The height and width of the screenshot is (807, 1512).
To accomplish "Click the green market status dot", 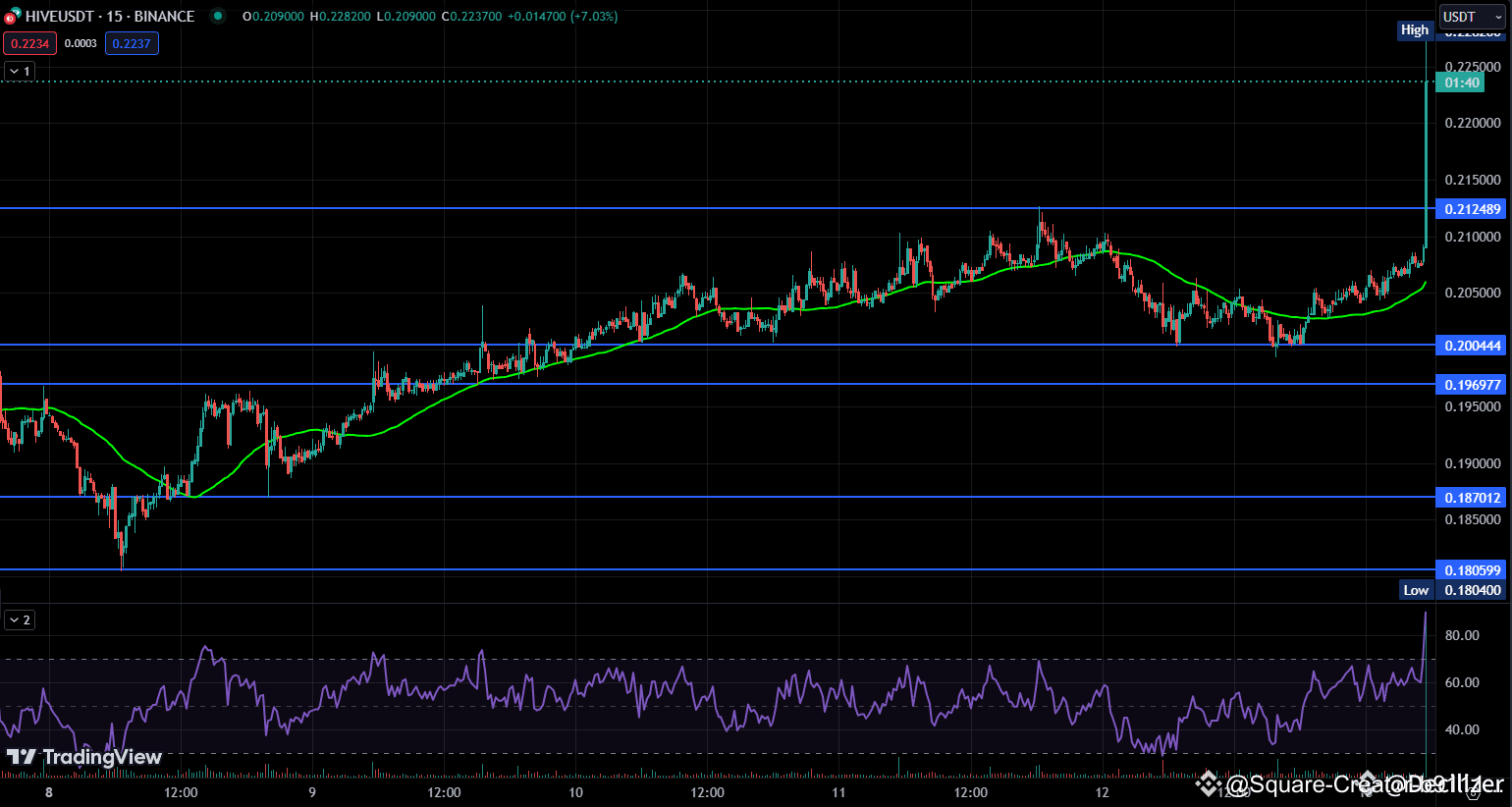I will coord(218,17).
